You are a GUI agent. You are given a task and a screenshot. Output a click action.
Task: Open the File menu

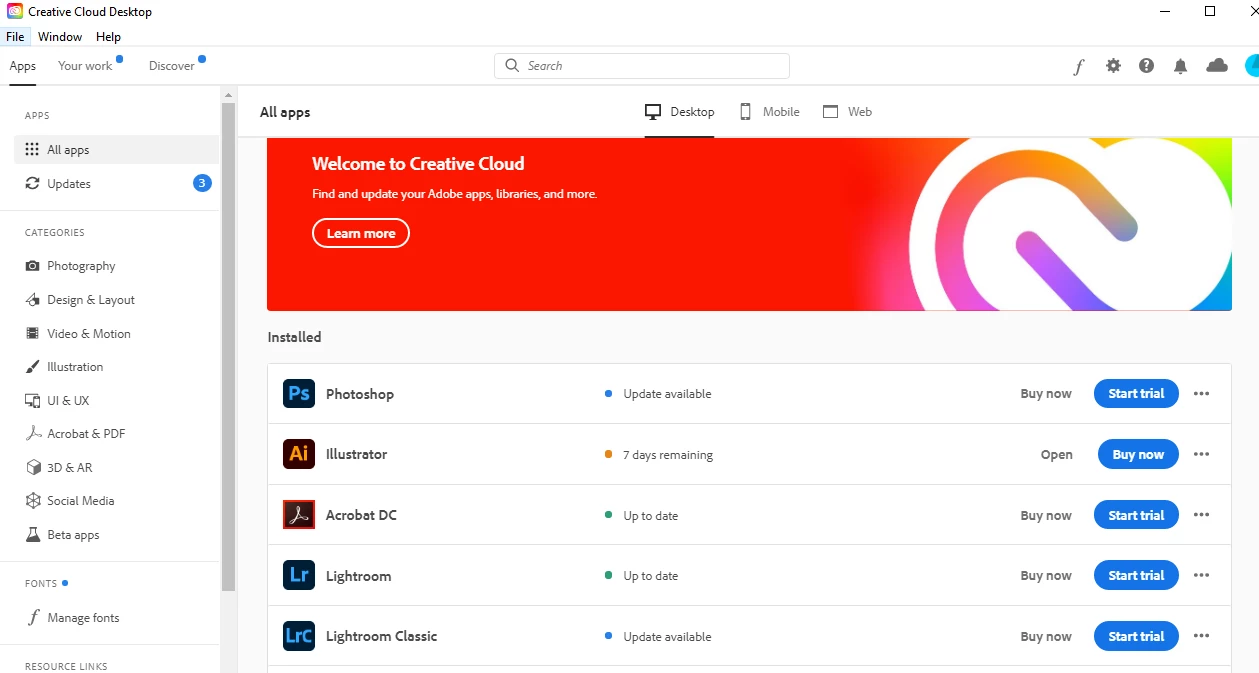point(15,37)
